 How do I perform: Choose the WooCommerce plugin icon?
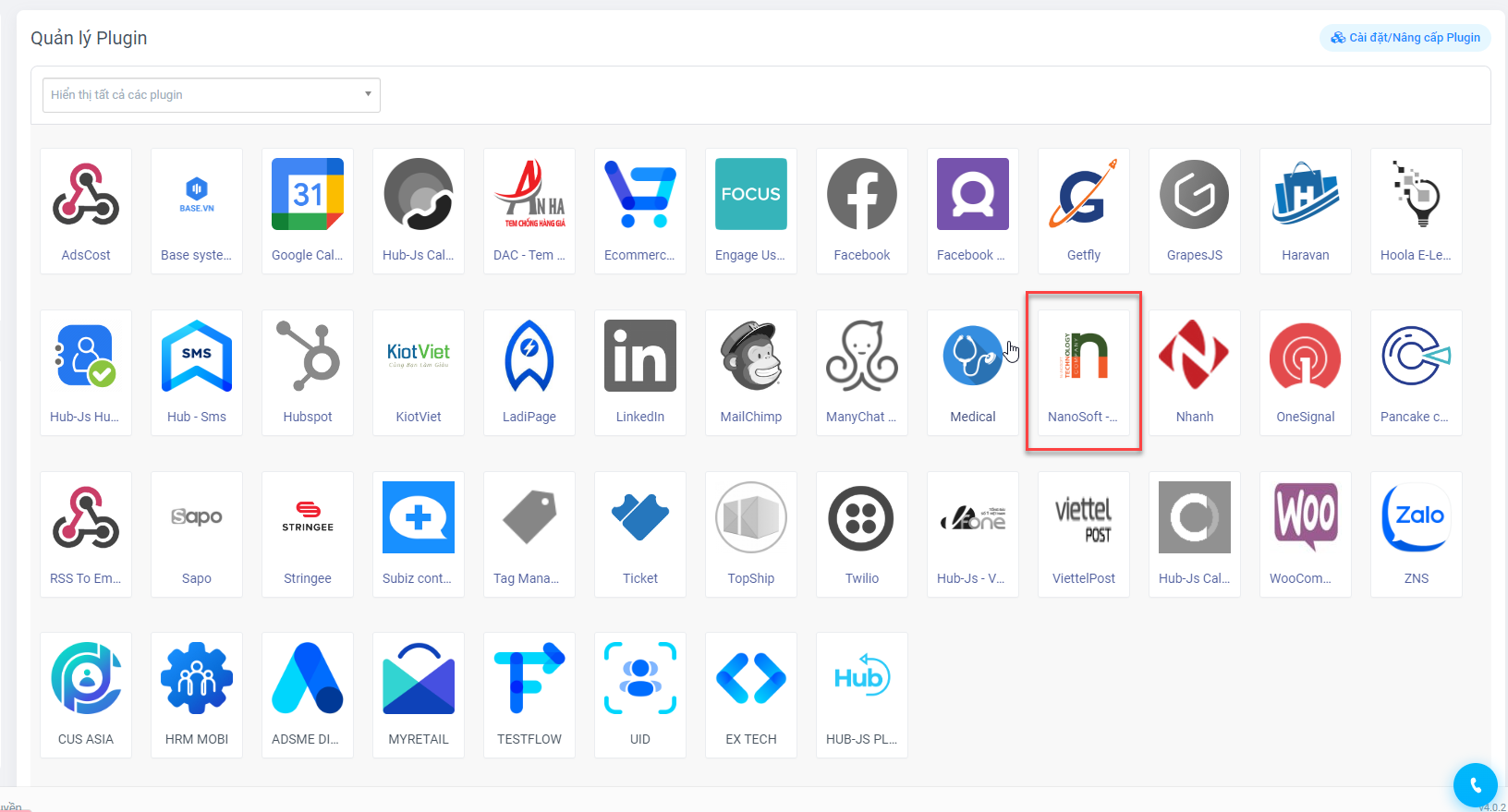click(x=1306, y=518)
